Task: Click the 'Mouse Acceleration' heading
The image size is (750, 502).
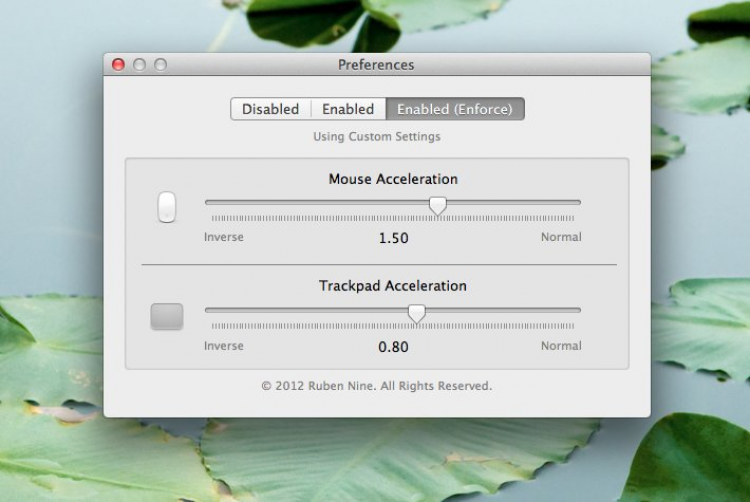Action: [393, 179]
